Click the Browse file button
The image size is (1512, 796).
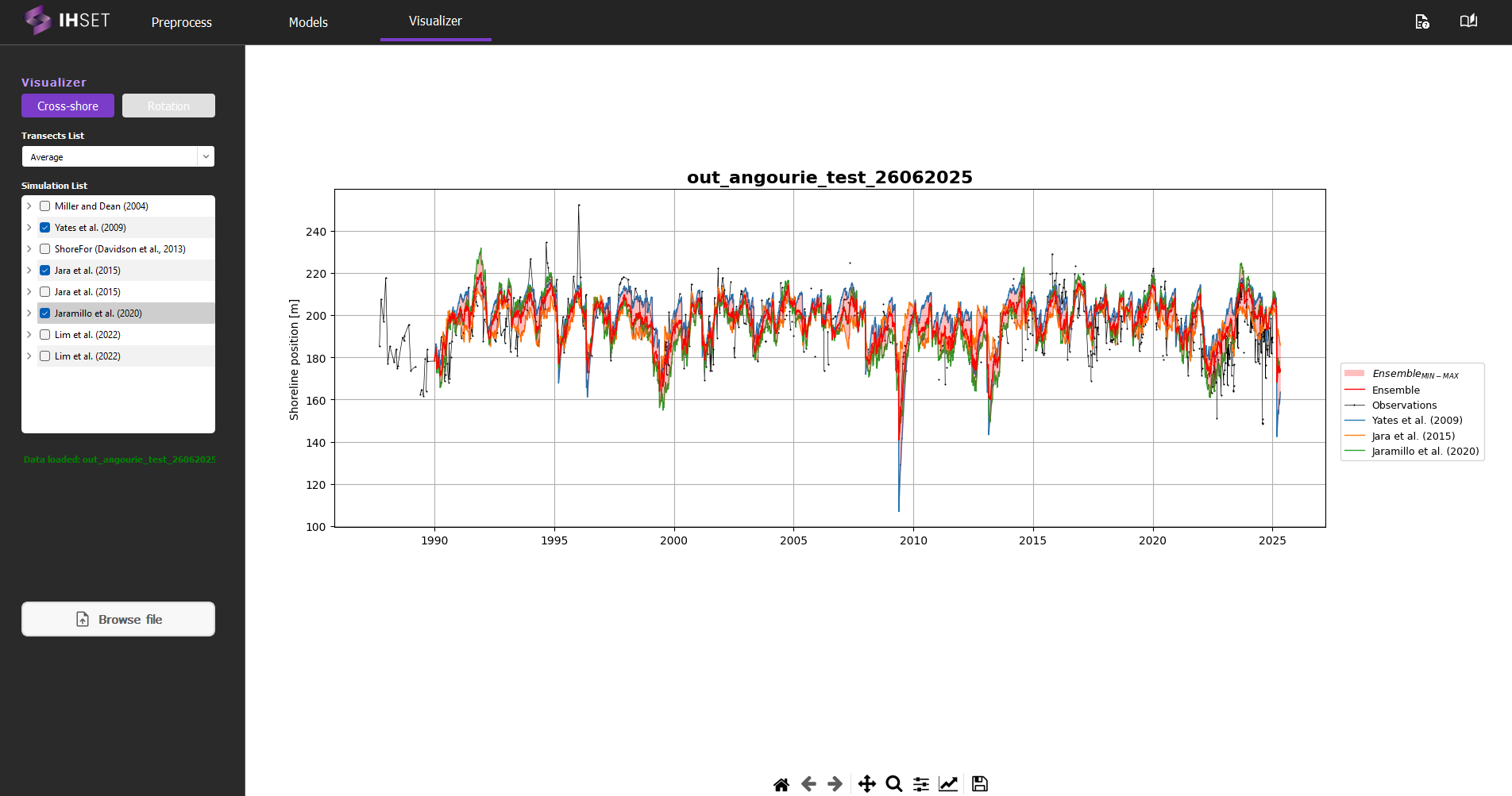point(118,619)
